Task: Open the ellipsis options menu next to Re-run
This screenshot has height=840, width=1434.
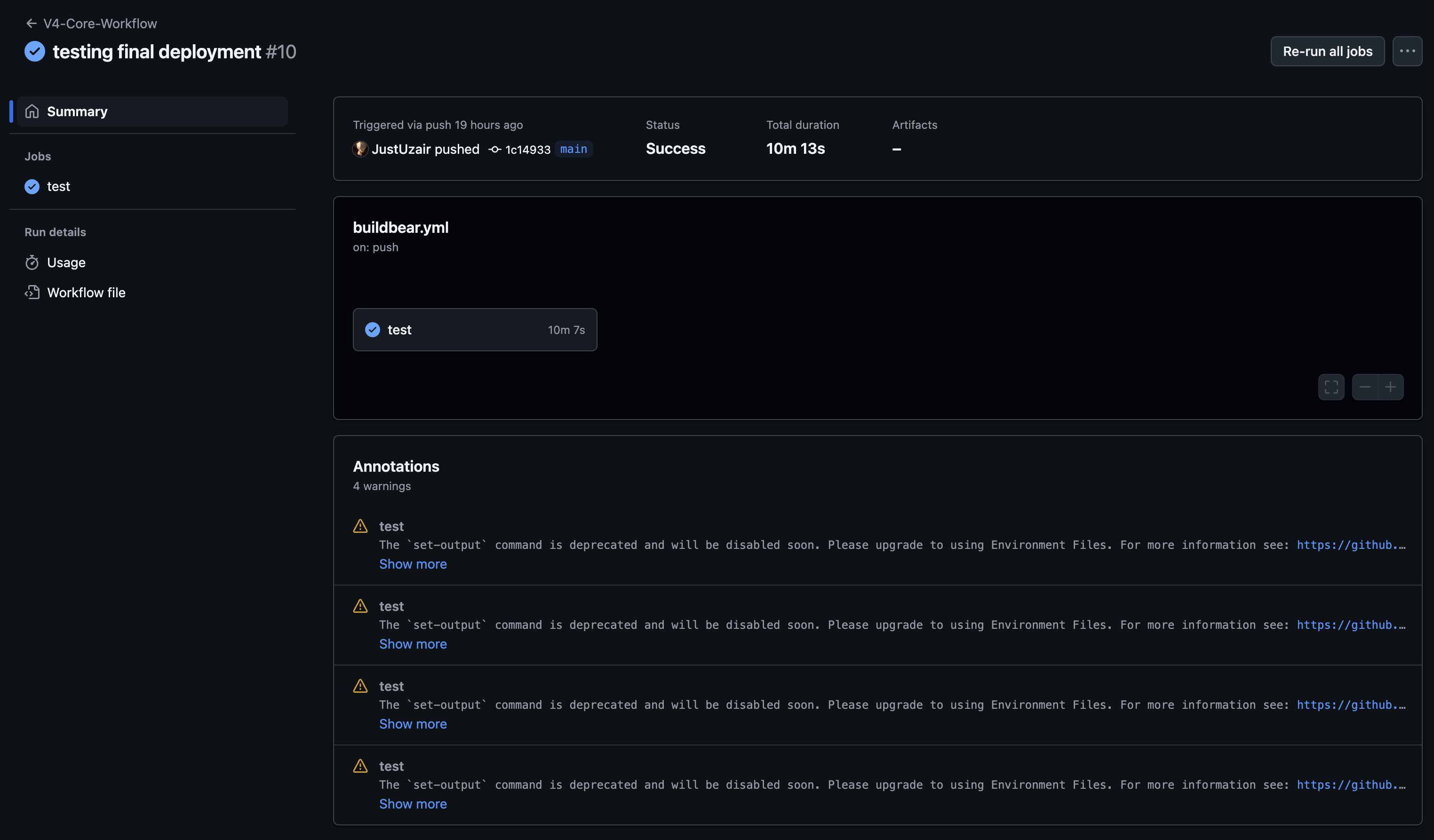Action: pyautogui.click(x=1408, y=51)
